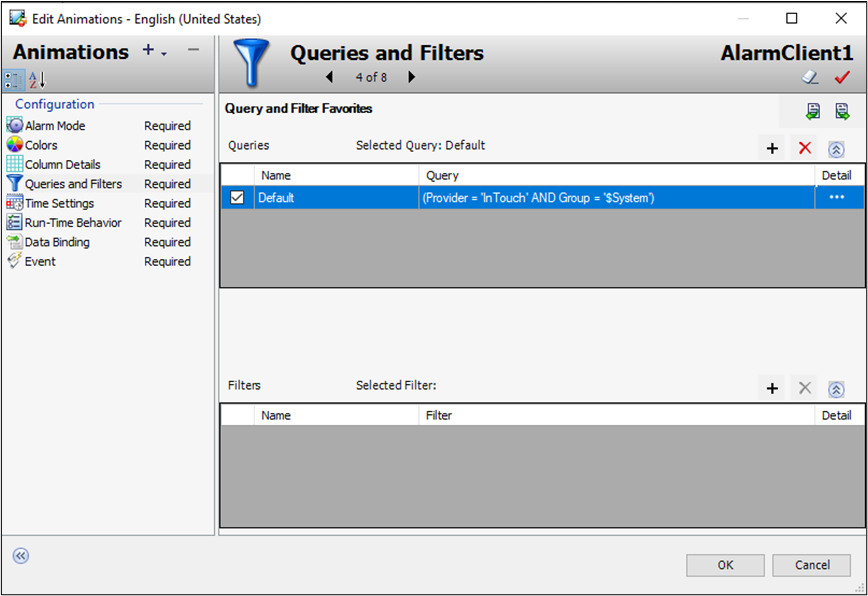Import query and filter favorites
Viewport: 868px width, 596px height.
point(814,111)
